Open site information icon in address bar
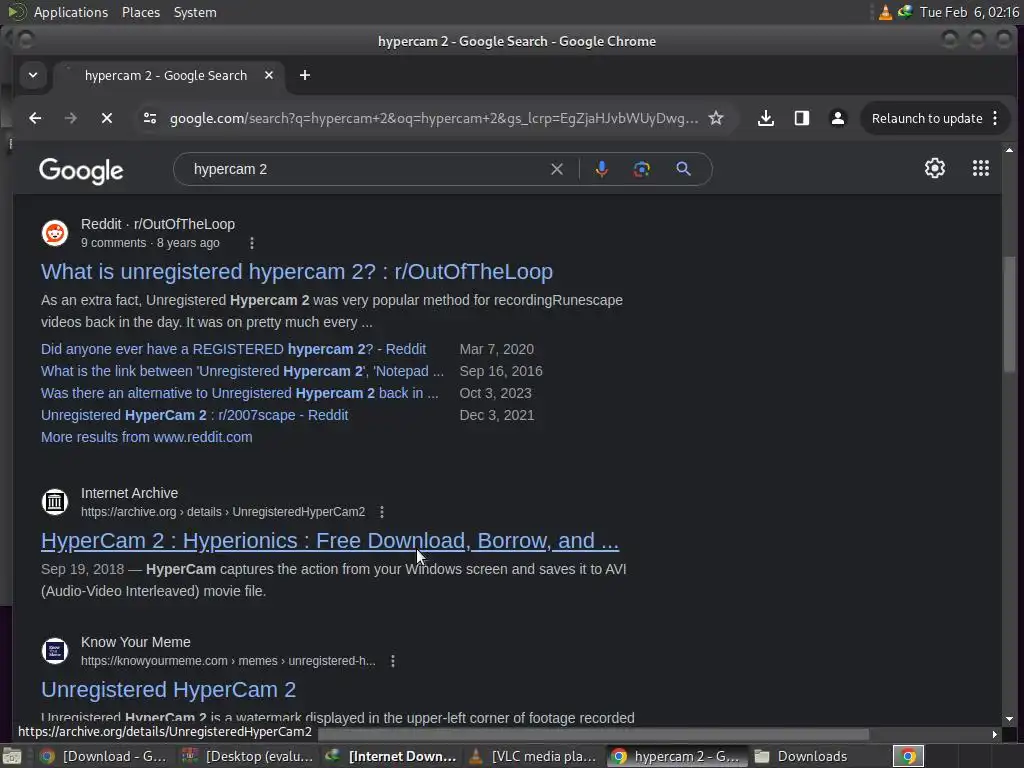The width and height of the screenshot is (1024, 768). coord(150,118)
